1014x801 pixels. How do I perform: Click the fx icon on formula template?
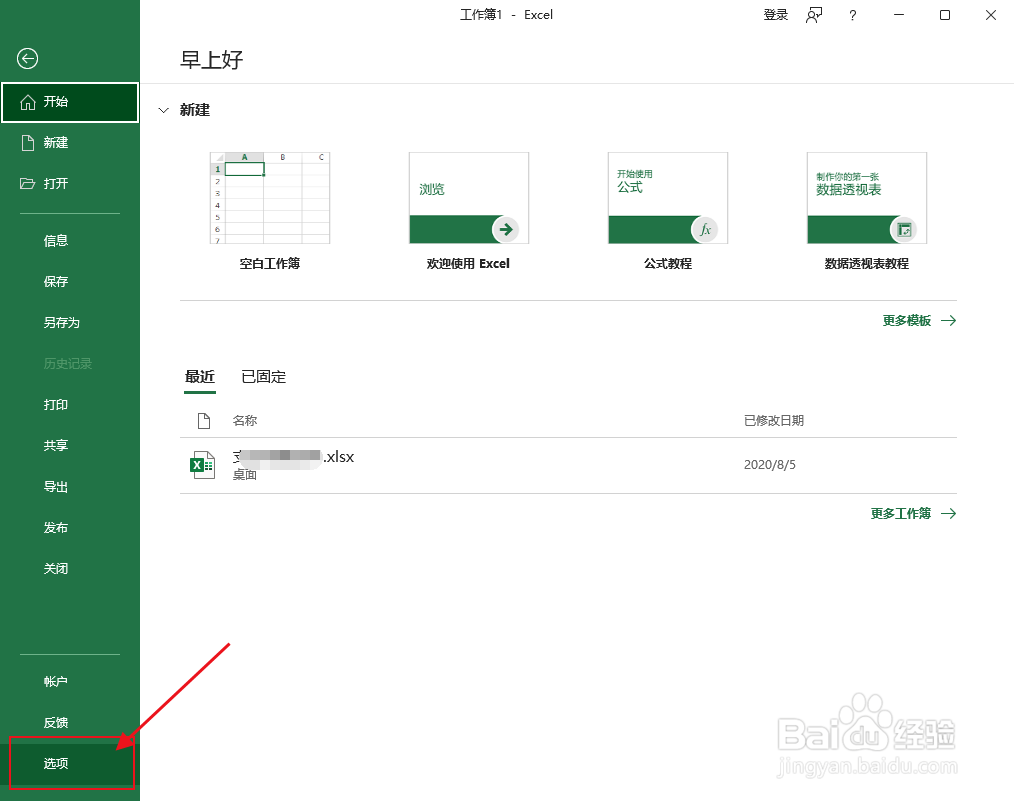(705, 230)
